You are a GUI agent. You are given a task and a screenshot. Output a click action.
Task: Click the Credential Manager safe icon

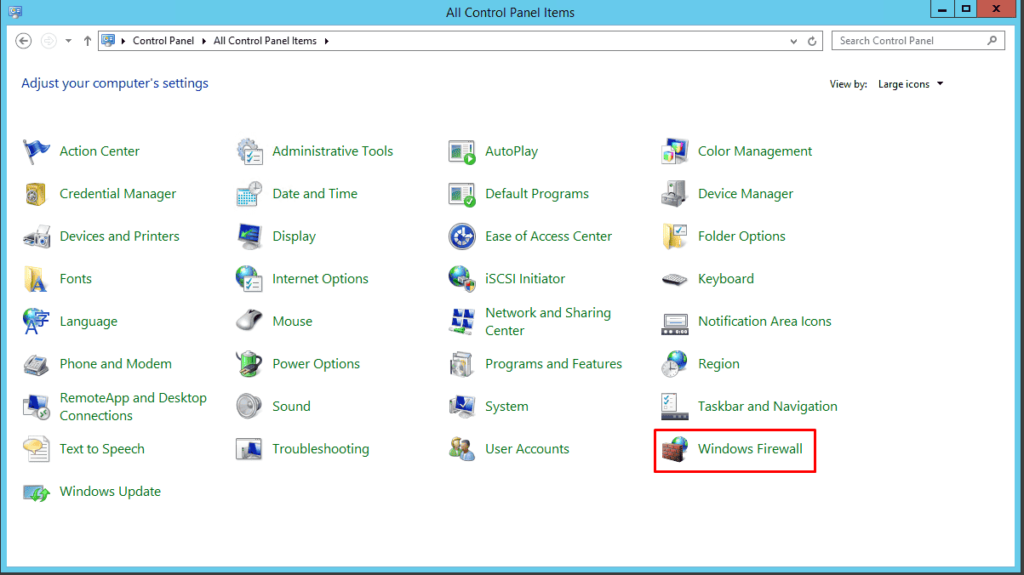(36, 194)
